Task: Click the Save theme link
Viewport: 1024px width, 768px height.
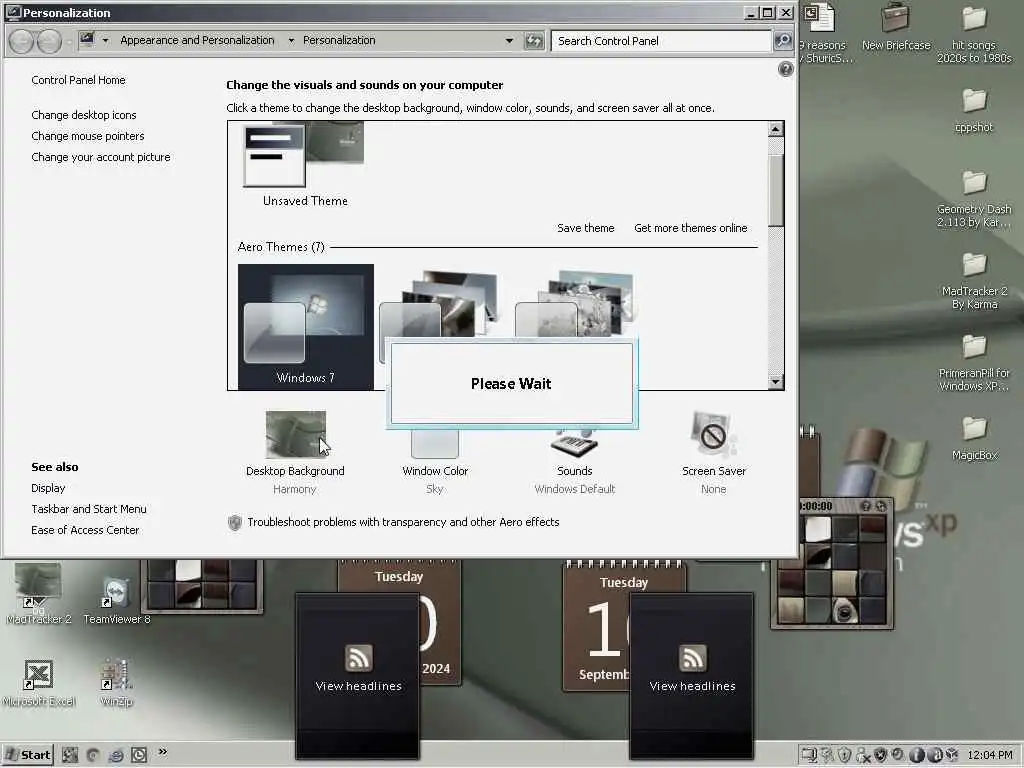Action: [586, 228]
